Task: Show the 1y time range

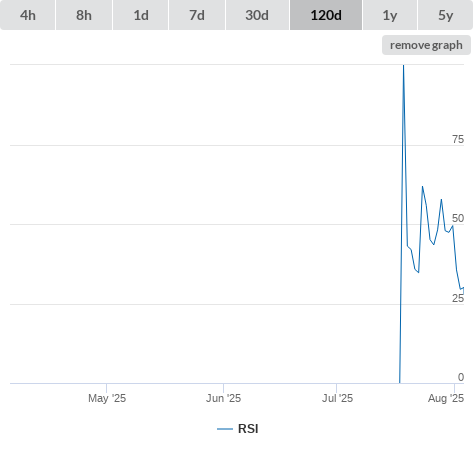Action: [390, 15]
